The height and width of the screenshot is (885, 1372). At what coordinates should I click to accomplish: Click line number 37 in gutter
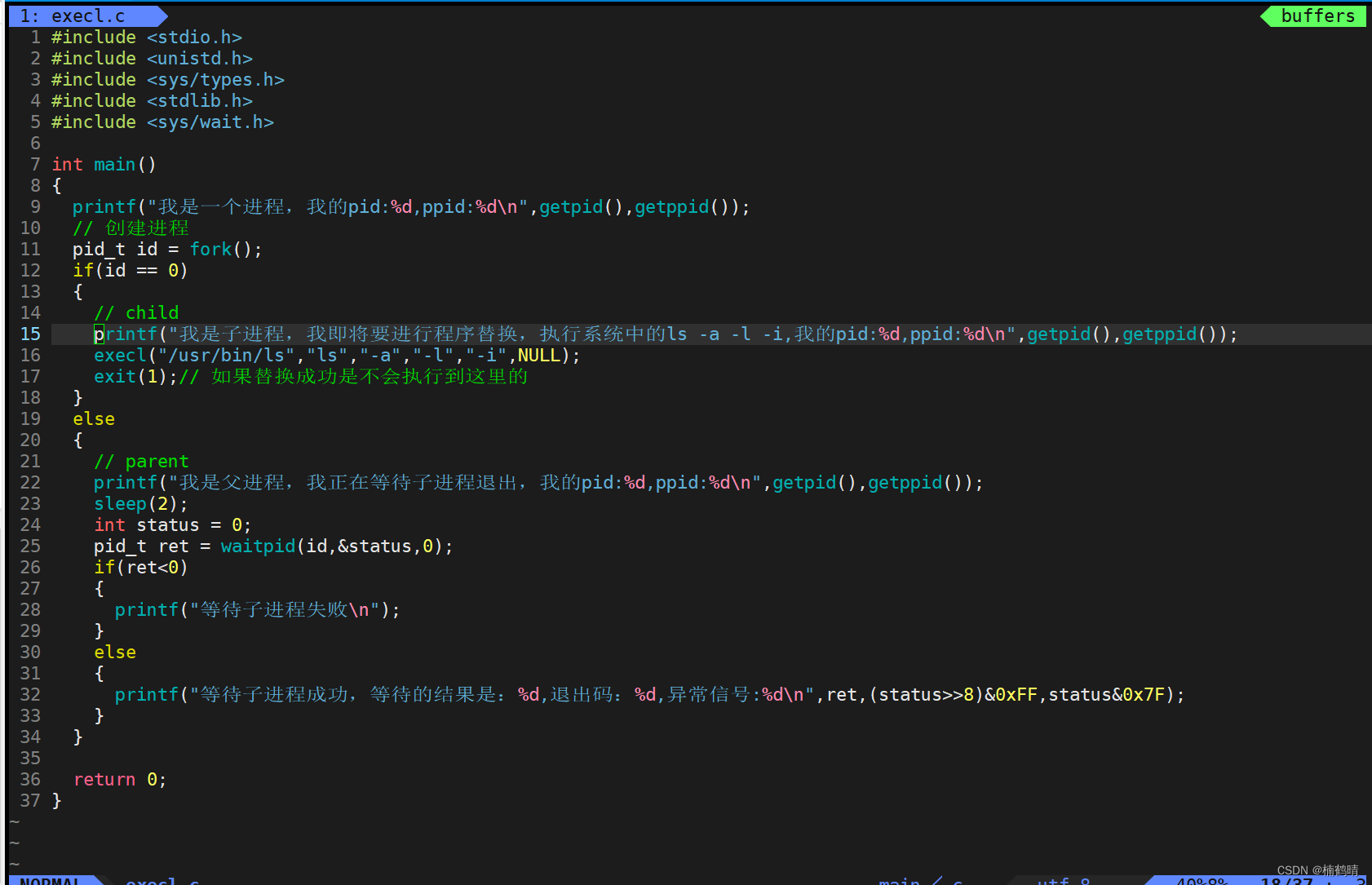pyautogui.click(x=30, y=801)
